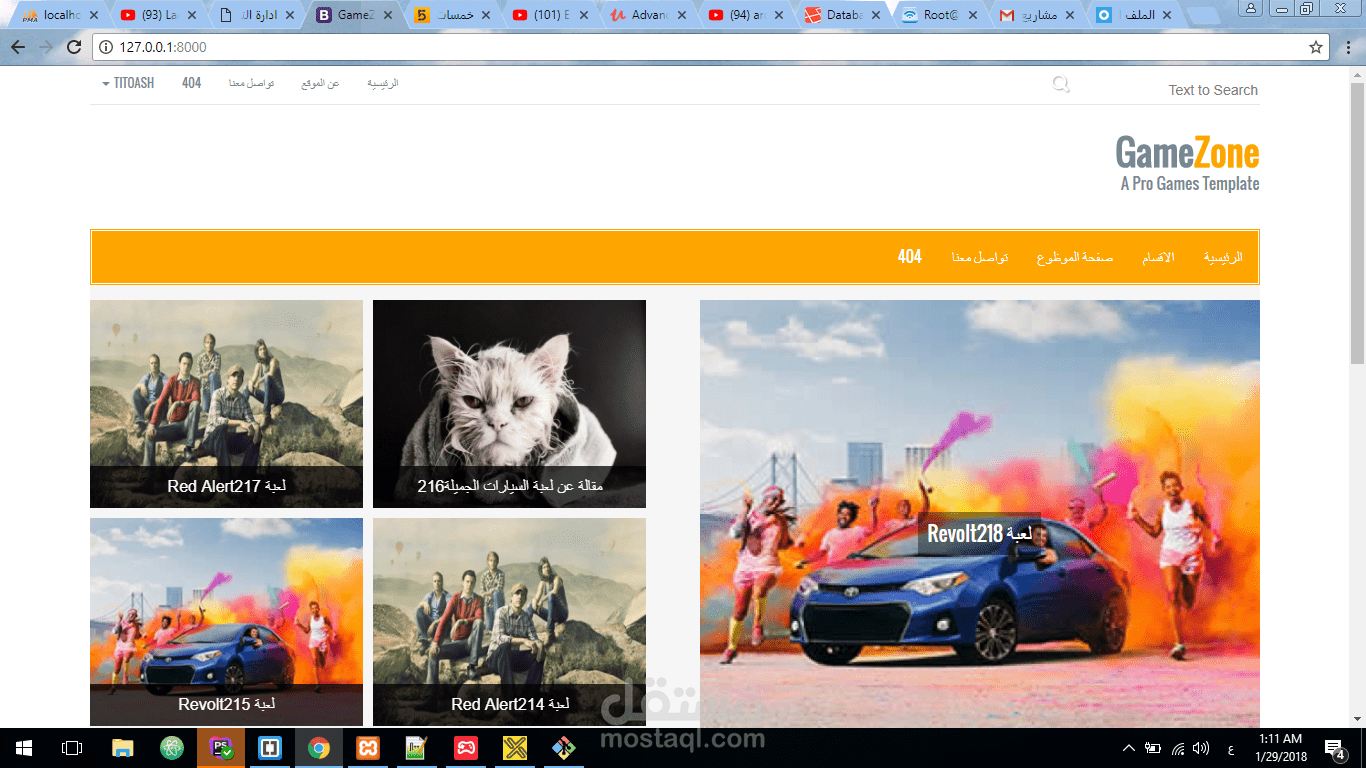
Task: Bookmark page with the star icon
Action: click(1316, 47)
